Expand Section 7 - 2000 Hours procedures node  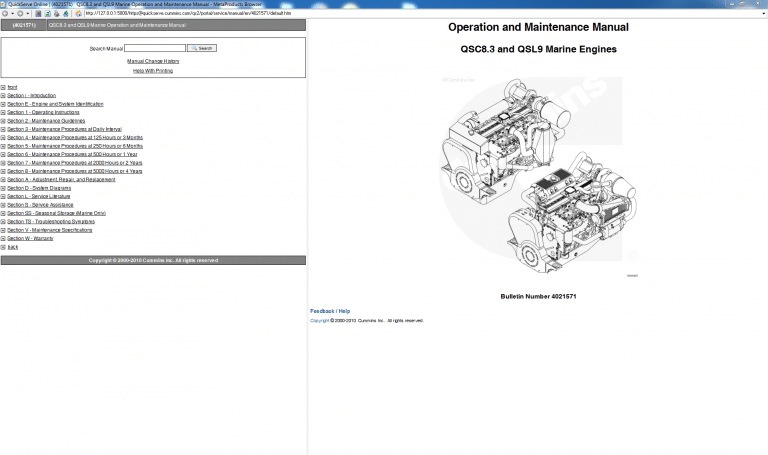click(x=3, y=163)
